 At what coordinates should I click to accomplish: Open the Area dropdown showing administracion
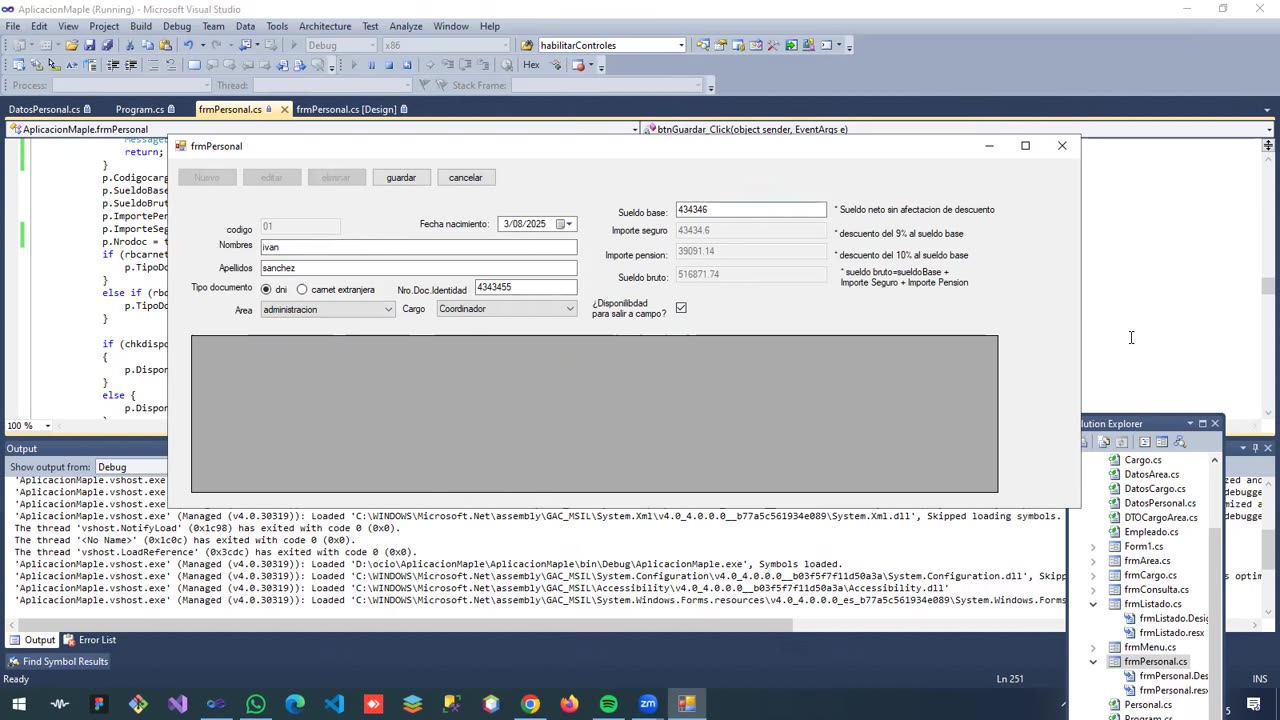click(328, 310)
